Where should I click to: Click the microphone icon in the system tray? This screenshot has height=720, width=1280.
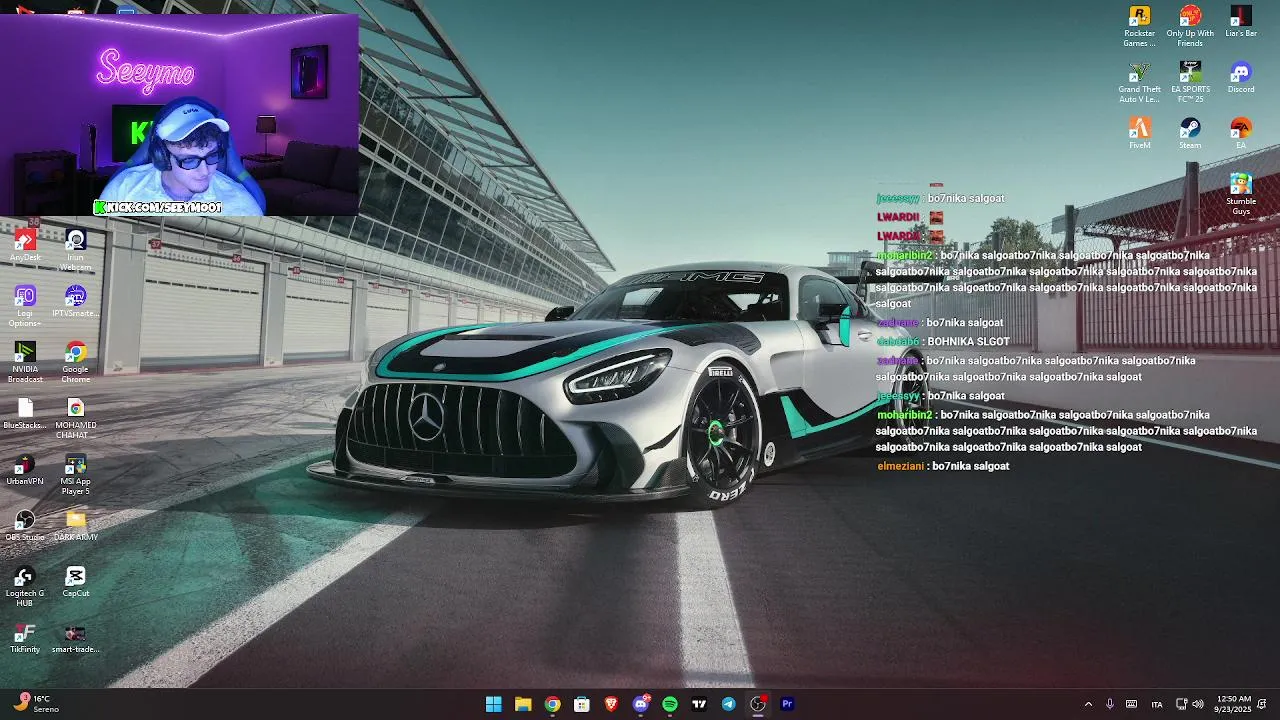pos(1110,704)
